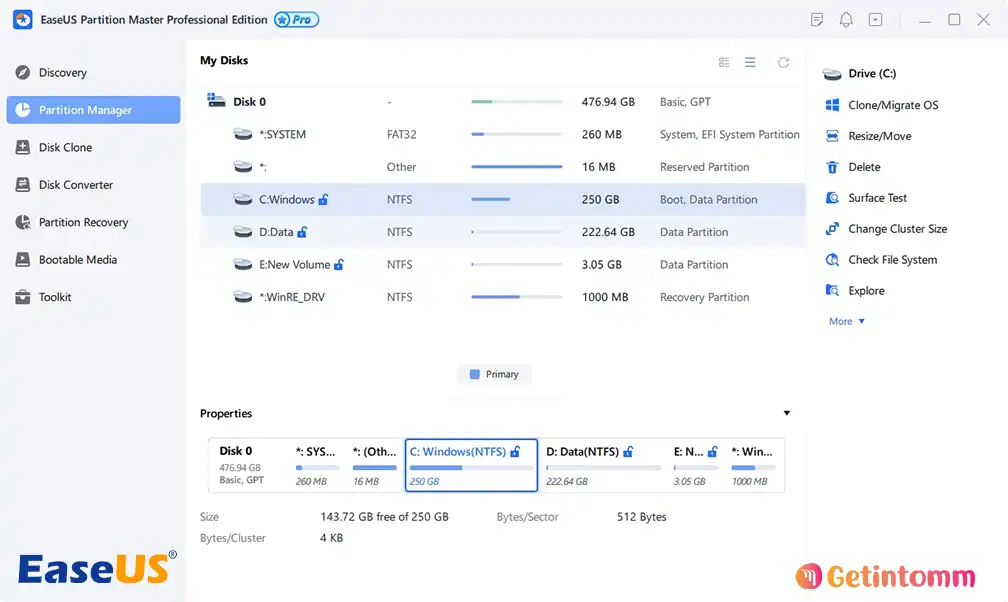Click the feedback note icon in title bar

coord(816,19)
